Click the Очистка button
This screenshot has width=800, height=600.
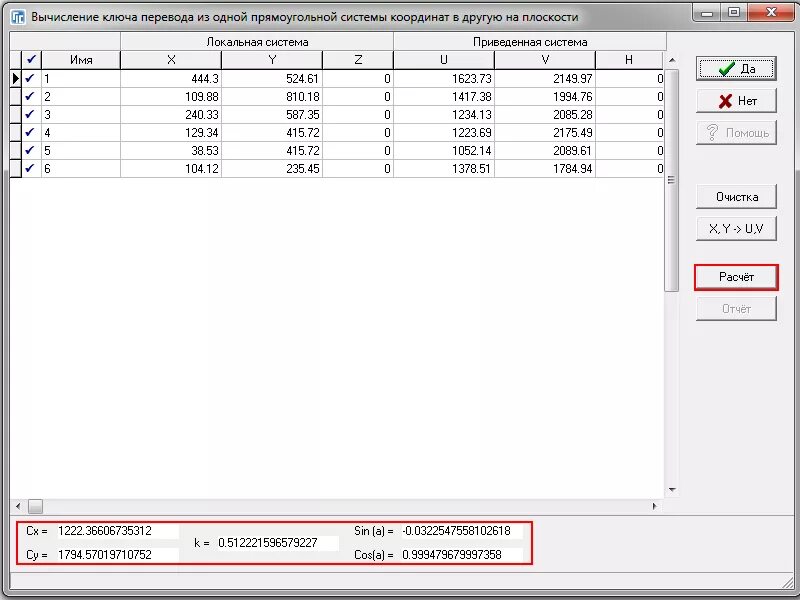coord(736,197)
